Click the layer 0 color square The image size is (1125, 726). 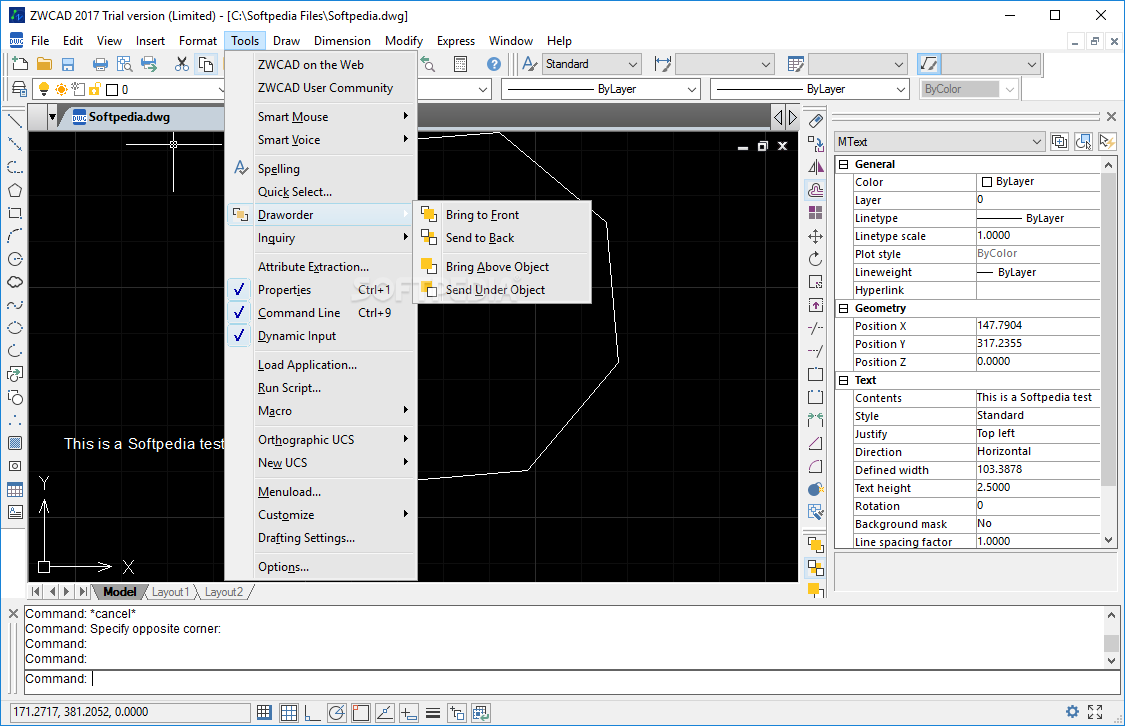pyautogui.click(x=112, y=90)
